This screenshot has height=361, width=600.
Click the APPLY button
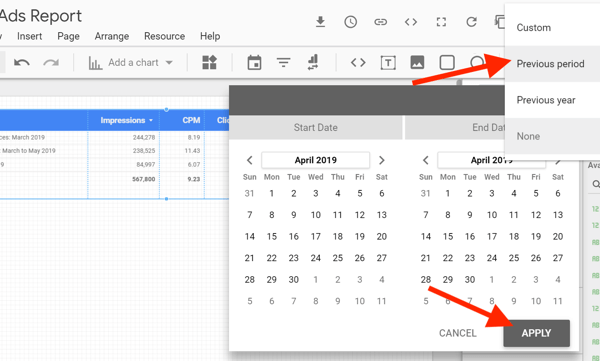click(536, 333)
